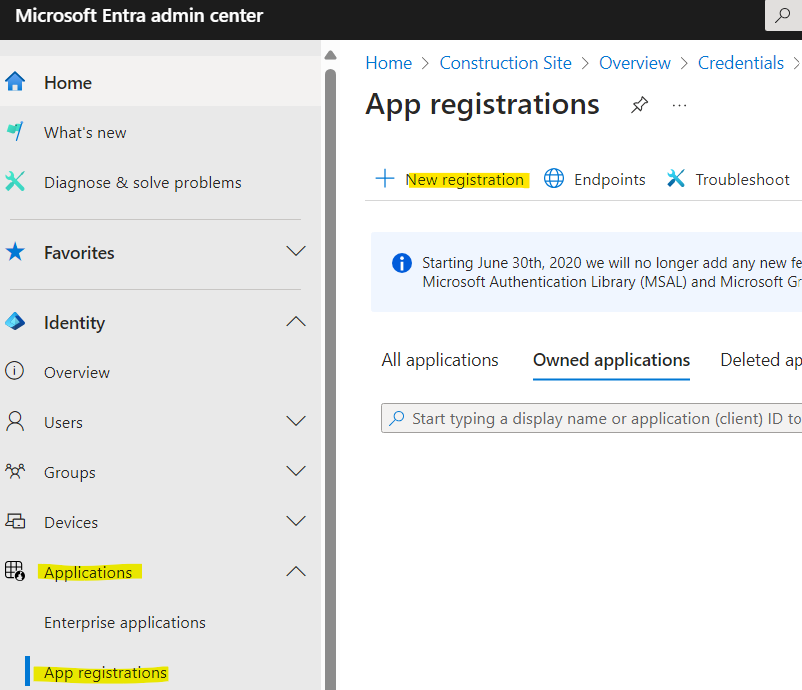Viewport: 802px width, 690px height.
Task: Collapse the Identity section chevron
Action: (x=296, y=322)
